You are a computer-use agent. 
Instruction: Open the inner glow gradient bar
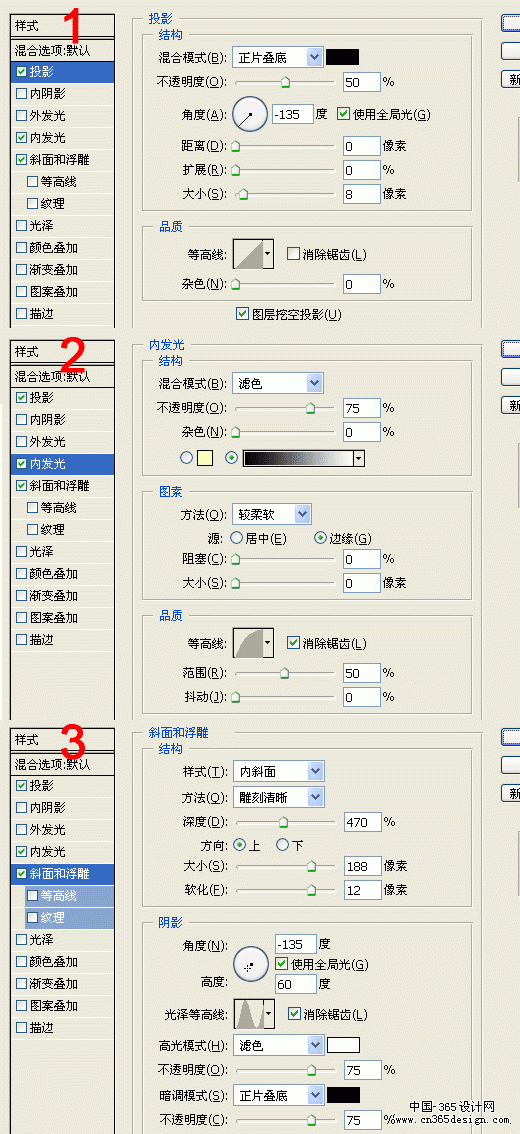[x=304, y=458]
